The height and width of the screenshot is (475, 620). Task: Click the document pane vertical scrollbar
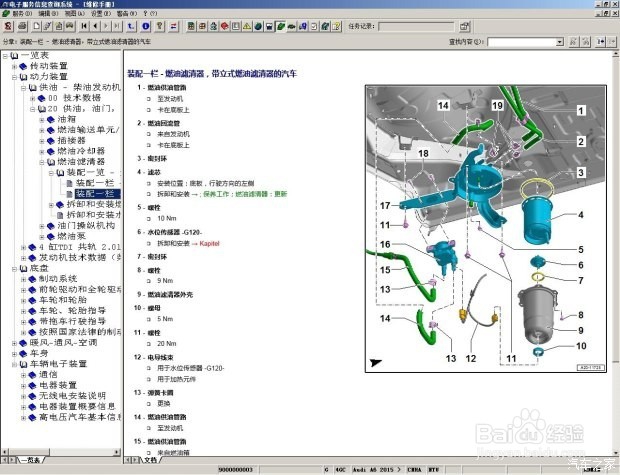616,253
